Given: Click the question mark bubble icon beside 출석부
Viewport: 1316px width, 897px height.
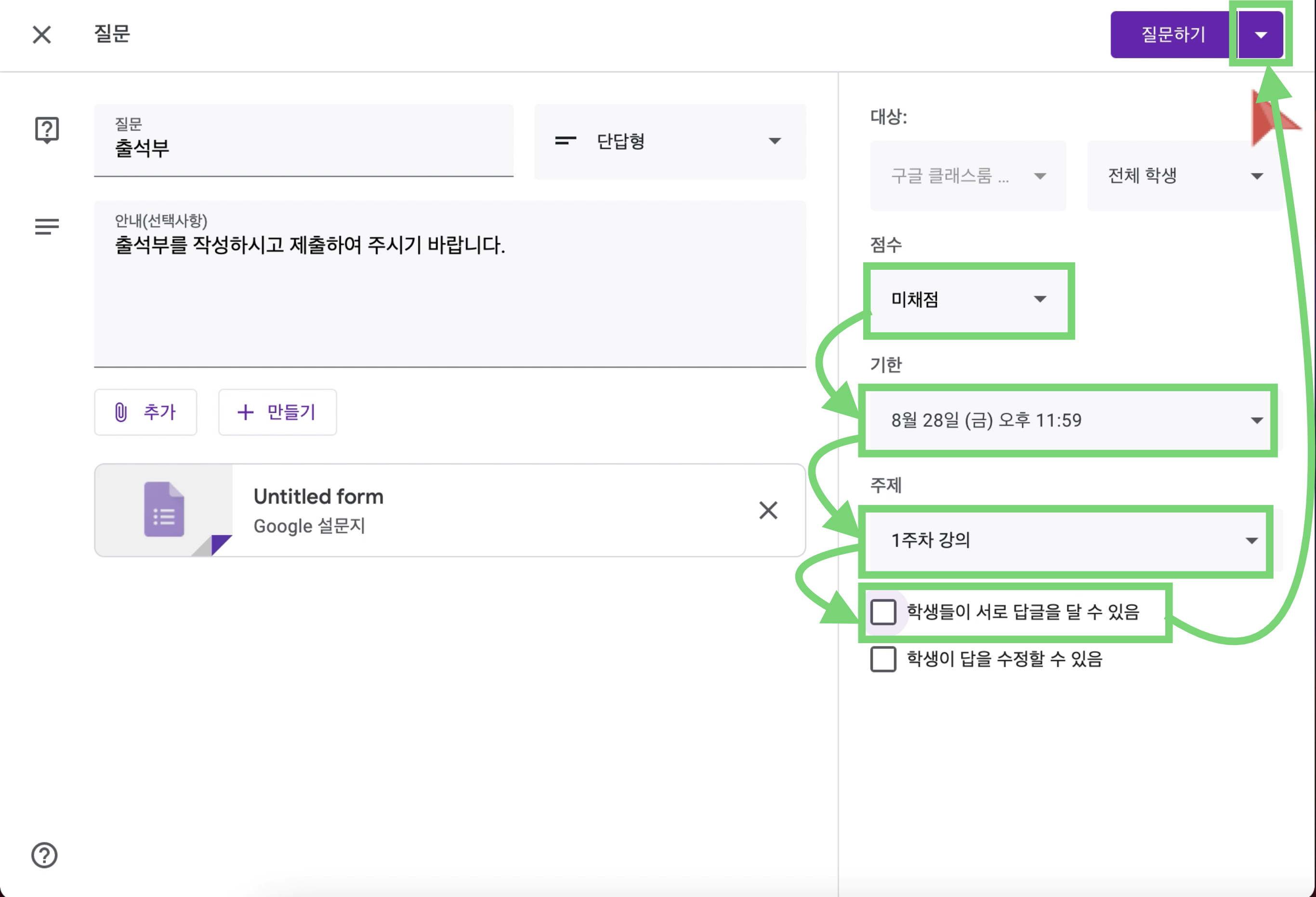Looking at the screenshot, I should [x=46, y=130].
